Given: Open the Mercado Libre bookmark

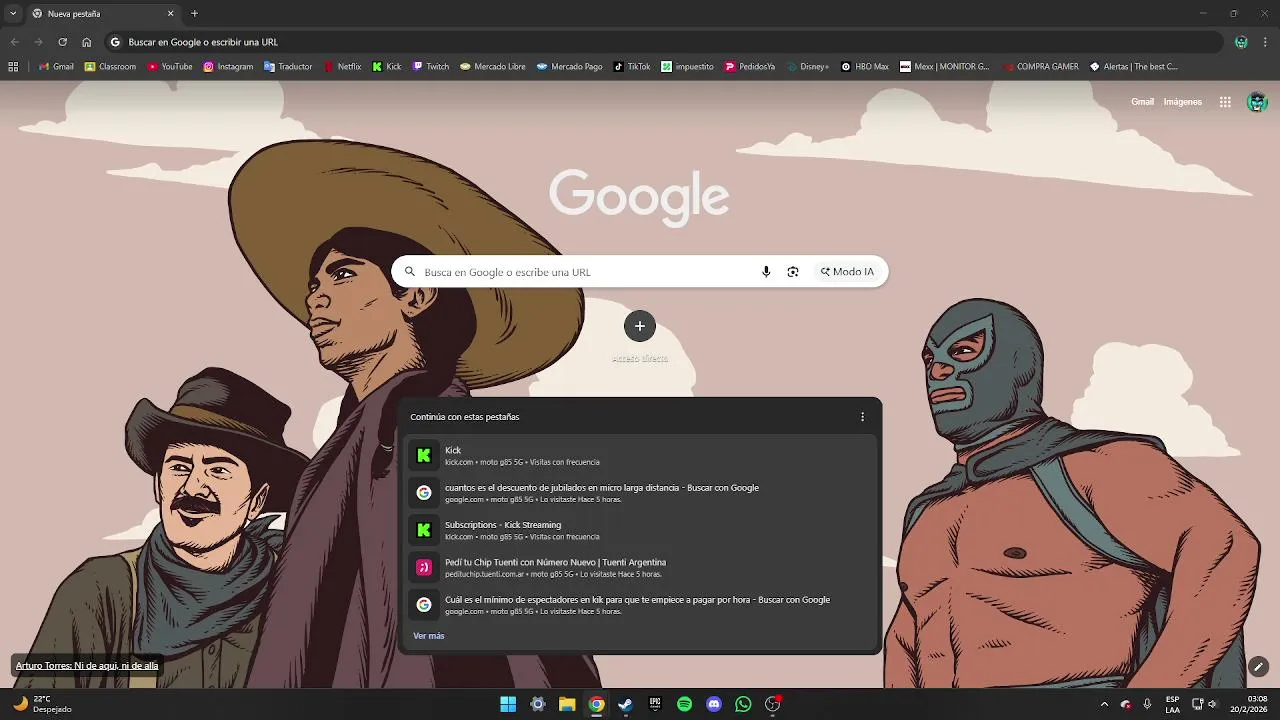Looking at the screenshot, I should pos(493,67).
